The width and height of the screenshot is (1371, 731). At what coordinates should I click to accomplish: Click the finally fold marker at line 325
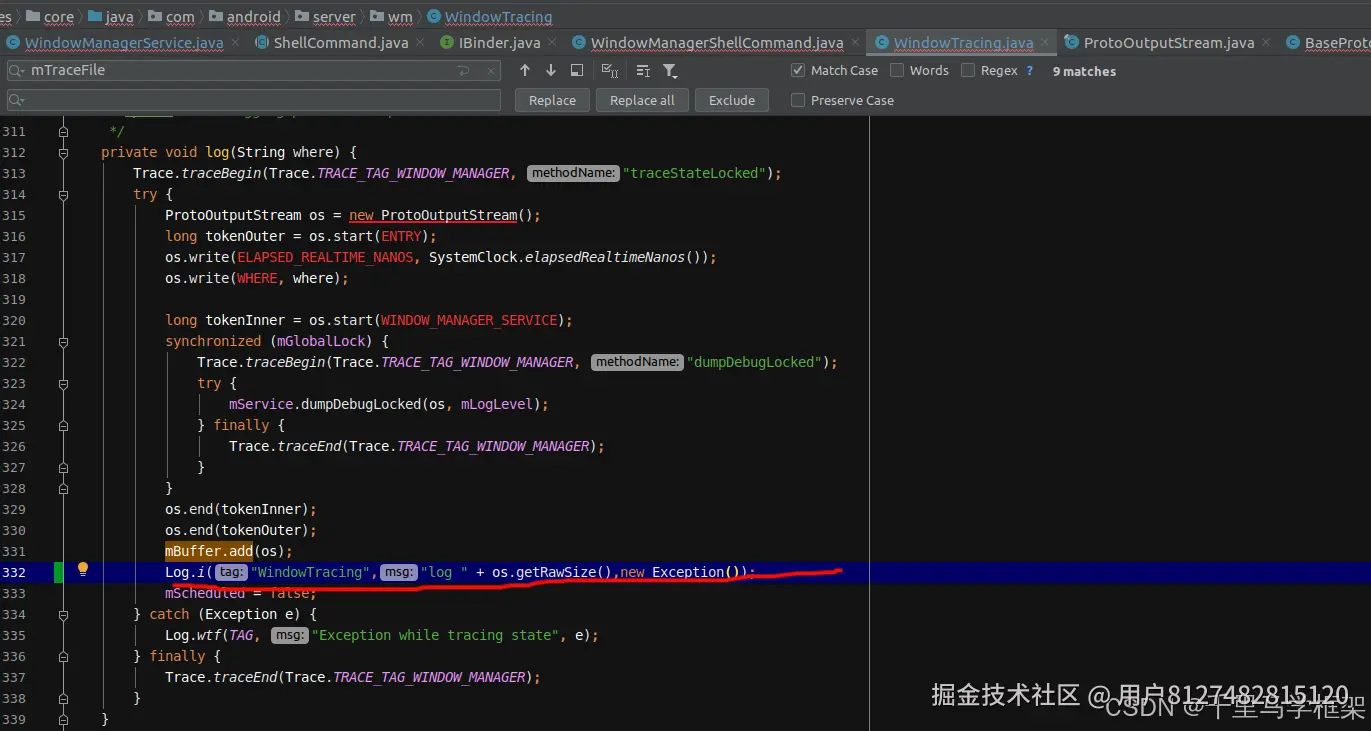coord(63,425)
